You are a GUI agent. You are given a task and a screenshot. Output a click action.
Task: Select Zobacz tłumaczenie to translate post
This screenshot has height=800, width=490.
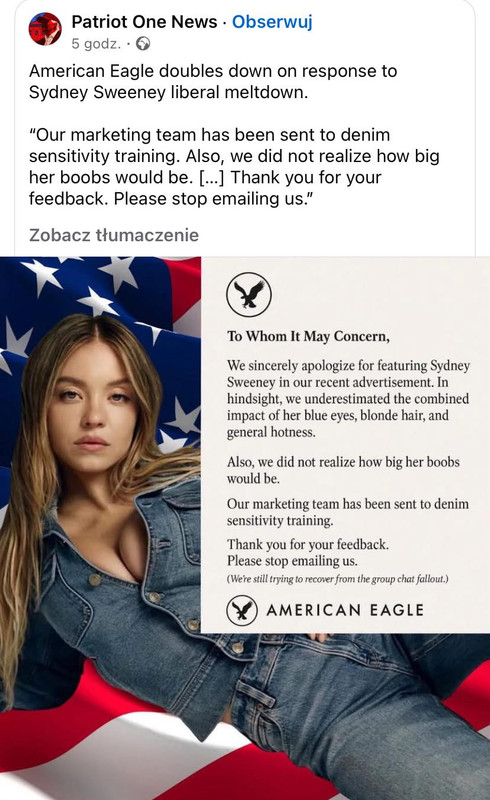click(114, 235)
